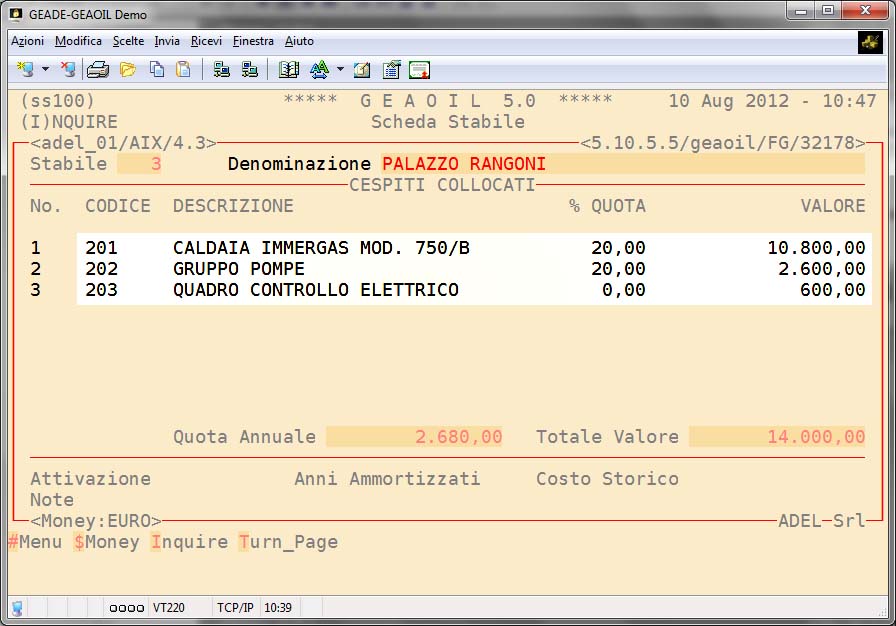The width and height of the screenshot is (896, 626).
Task: Open the Finestra menu
Action: (253, 41)
